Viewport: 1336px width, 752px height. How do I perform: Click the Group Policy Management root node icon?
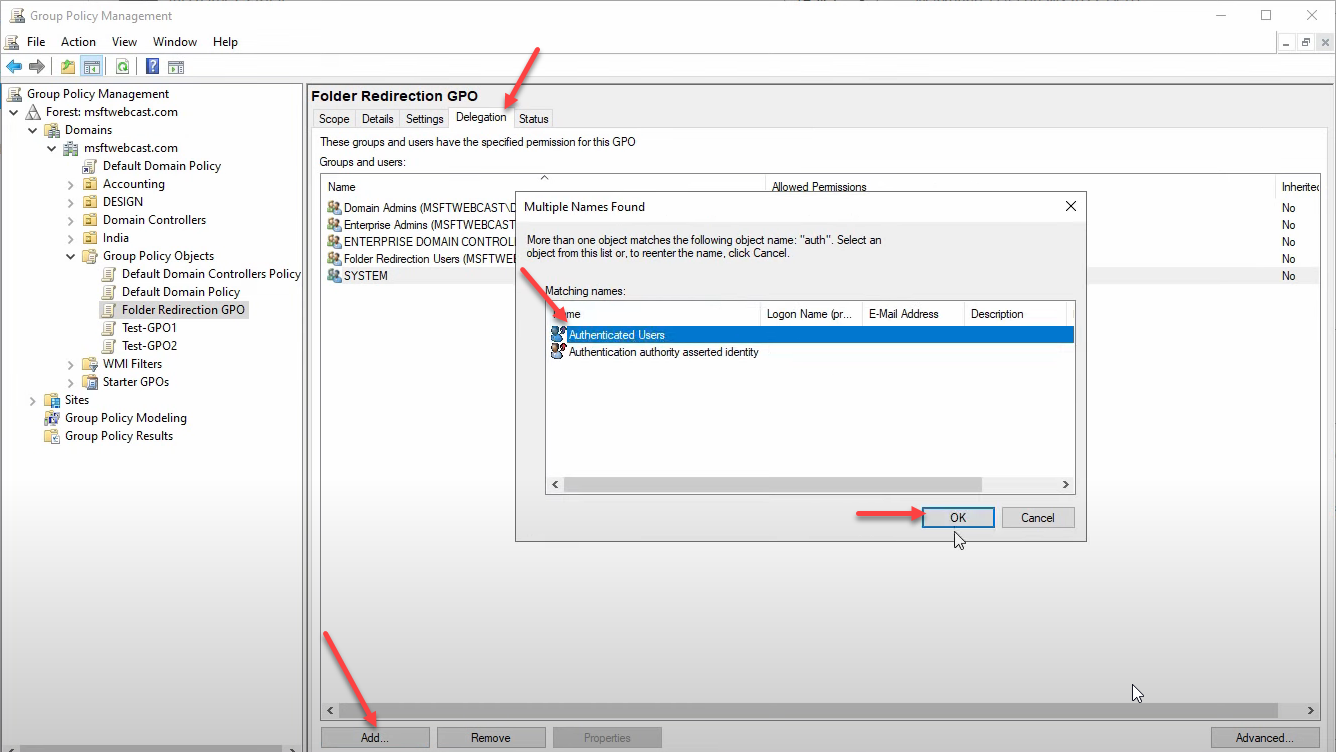click(15, 94)
